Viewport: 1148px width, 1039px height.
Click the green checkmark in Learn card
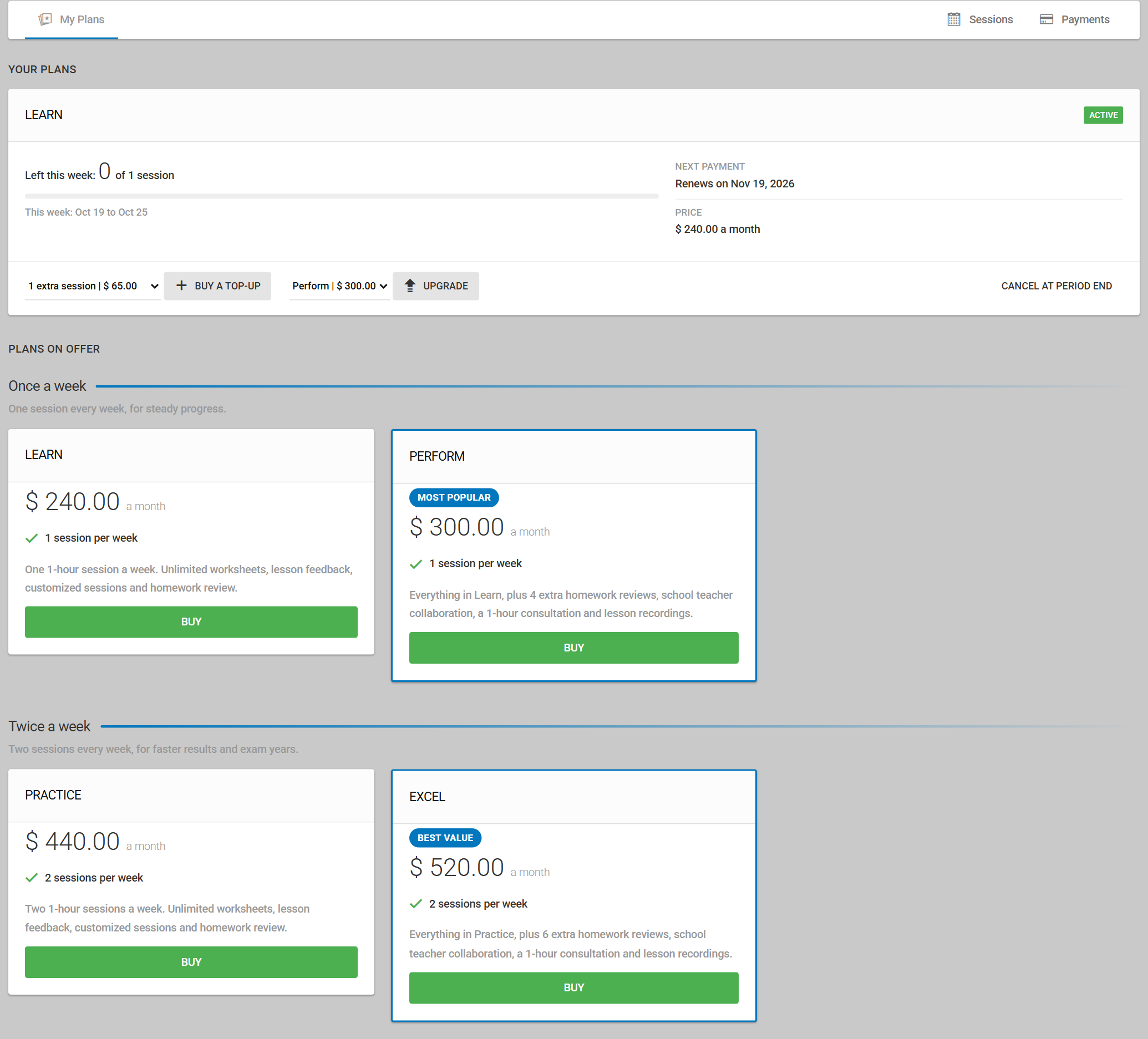(32, 538)
